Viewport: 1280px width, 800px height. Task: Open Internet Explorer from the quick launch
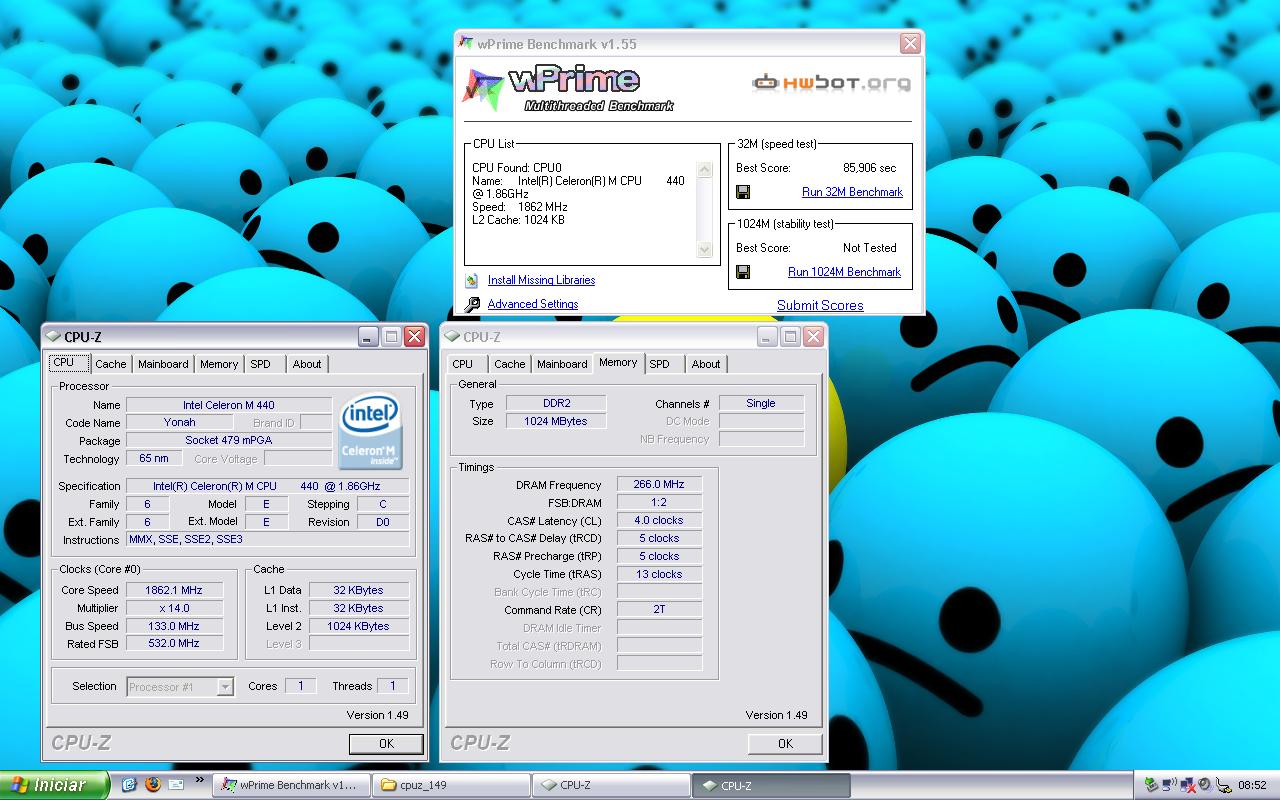[x=129, y=785]
